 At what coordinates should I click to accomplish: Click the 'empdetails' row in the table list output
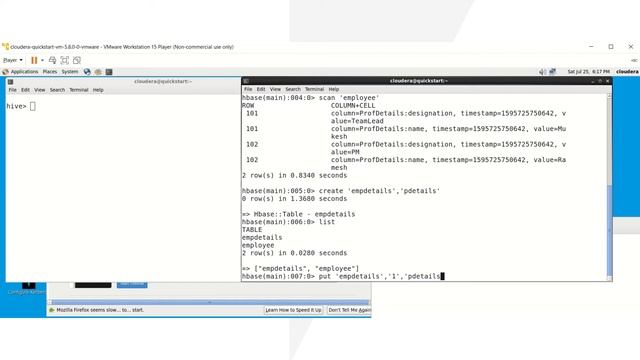(x=262, y=238)
